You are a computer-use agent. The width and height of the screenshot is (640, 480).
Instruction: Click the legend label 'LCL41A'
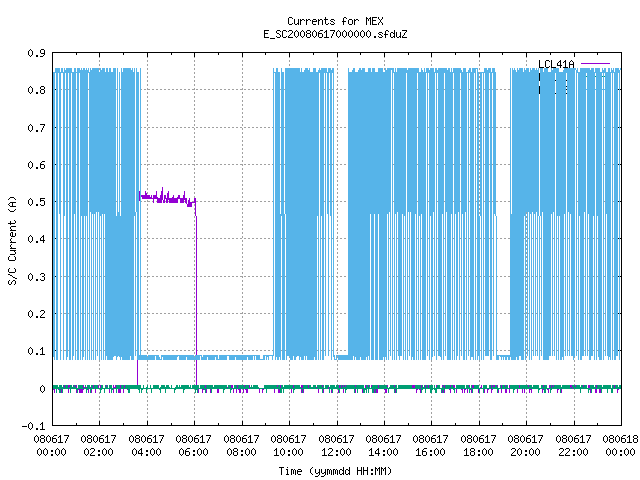(556, 64)
